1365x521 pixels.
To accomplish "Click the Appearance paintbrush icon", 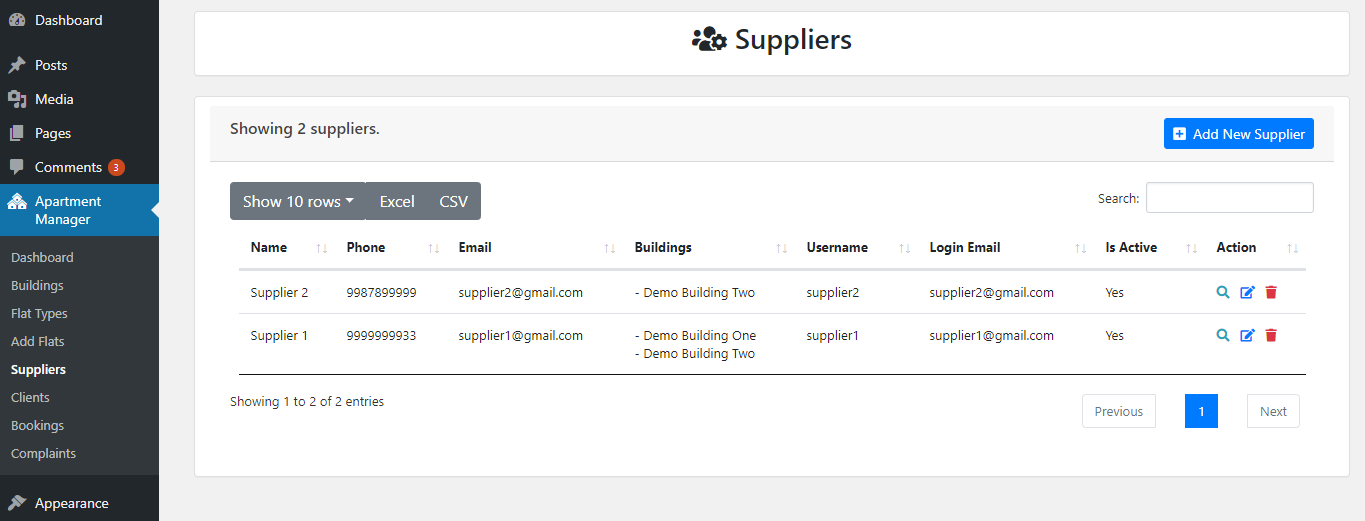I will point(17,503).
